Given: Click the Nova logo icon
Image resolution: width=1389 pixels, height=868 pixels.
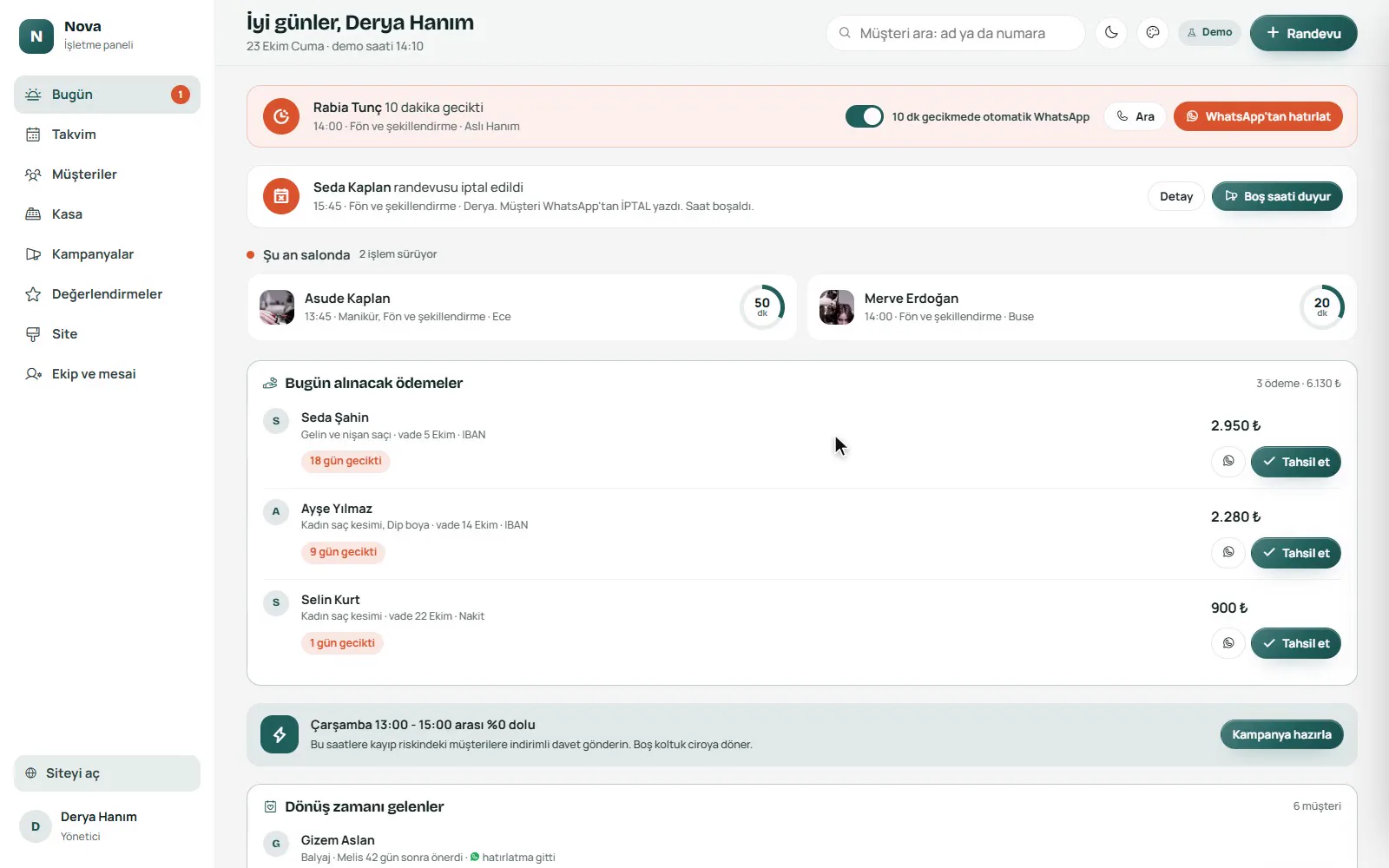Looking at the screenshot, I should [36, 36].
